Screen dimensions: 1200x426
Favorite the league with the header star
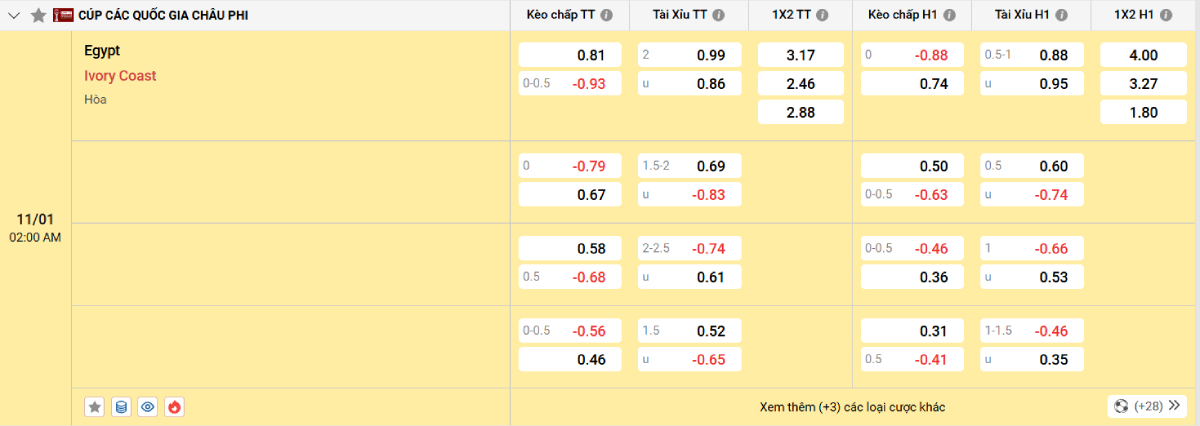[x=38, y=15]
